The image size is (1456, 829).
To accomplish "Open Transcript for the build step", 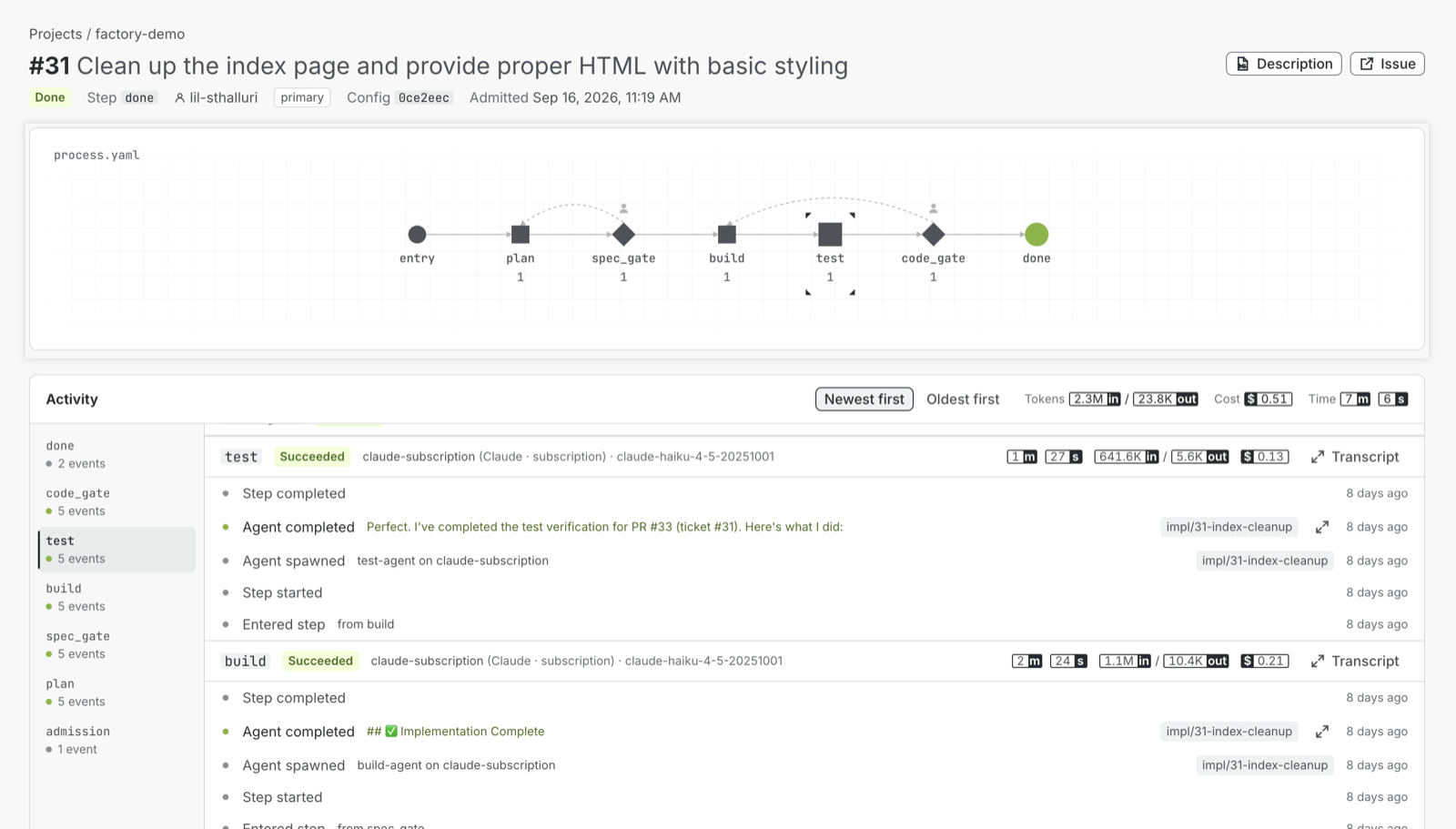I will pos(1355,662).
